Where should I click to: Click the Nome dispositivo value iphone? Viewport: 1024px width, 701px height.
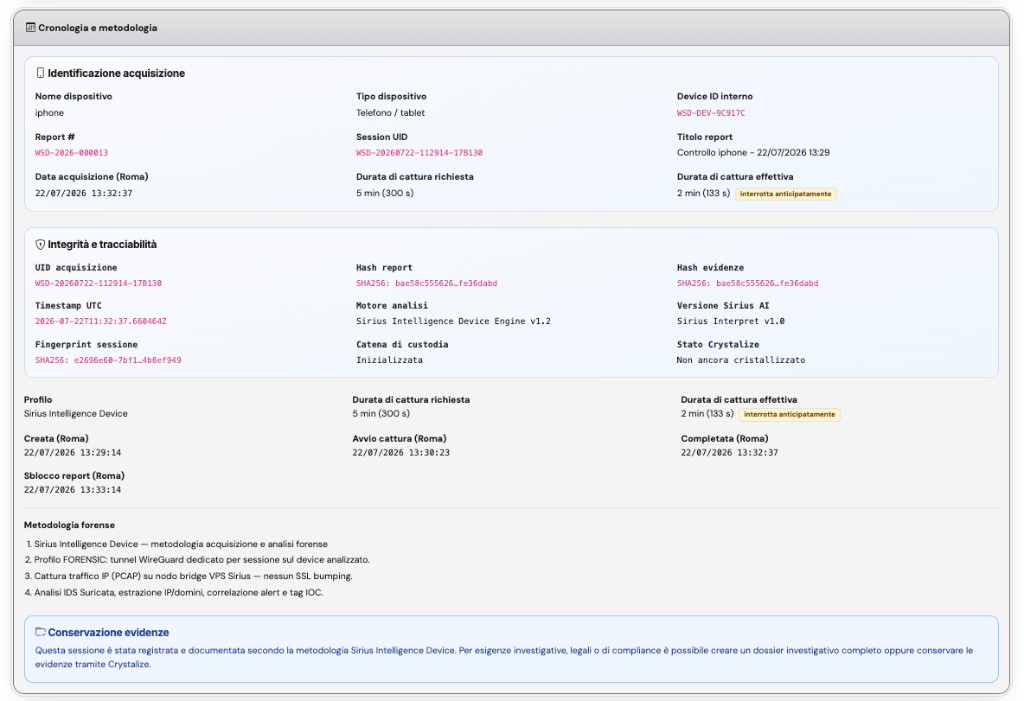click(49, 113)
